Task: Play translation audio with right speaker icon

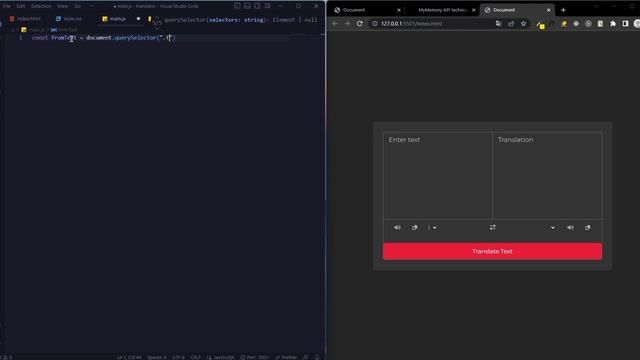Action: coord(570,227)
